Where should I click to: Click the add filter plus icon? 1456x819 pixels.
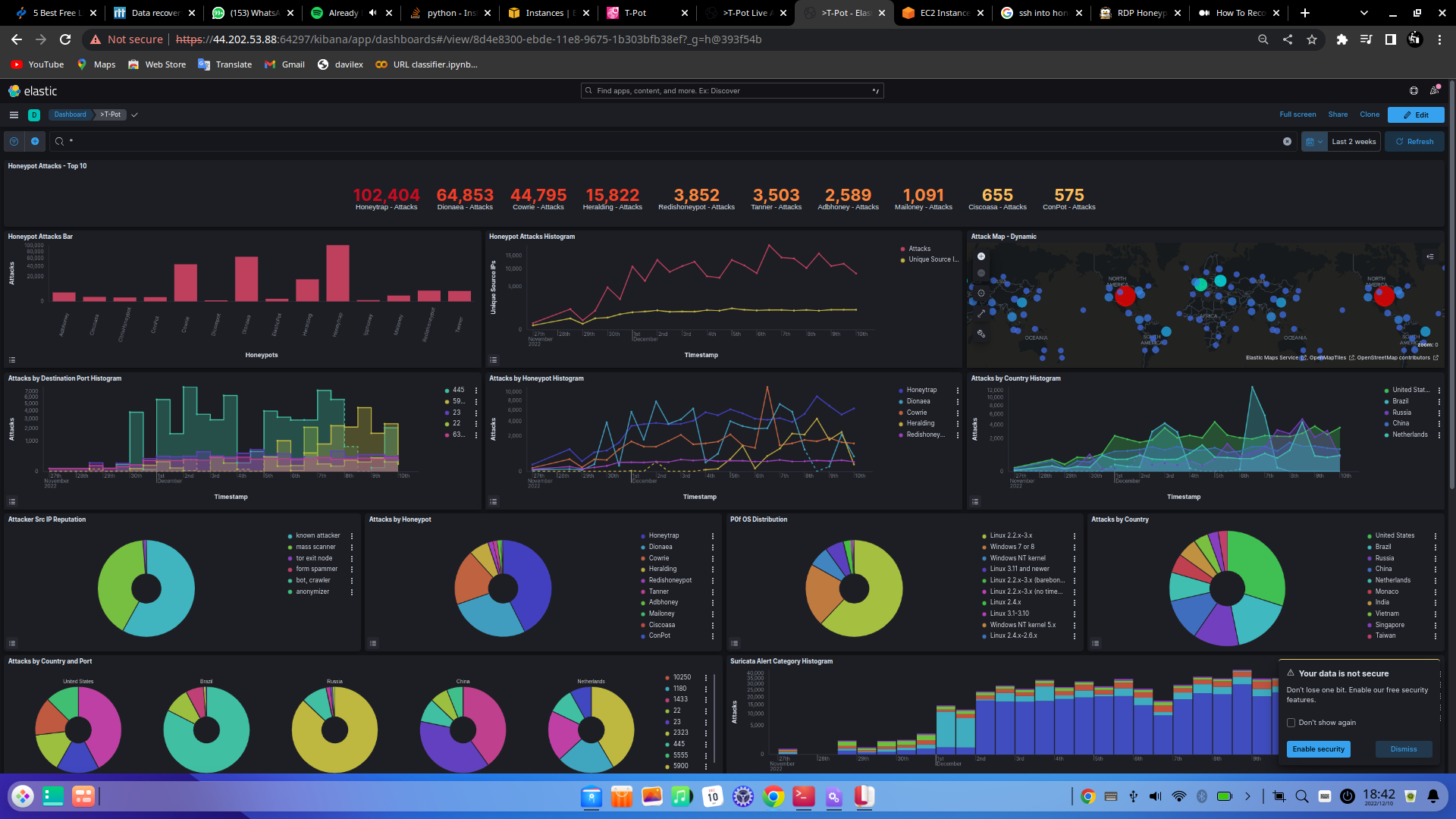pos(35,142)
